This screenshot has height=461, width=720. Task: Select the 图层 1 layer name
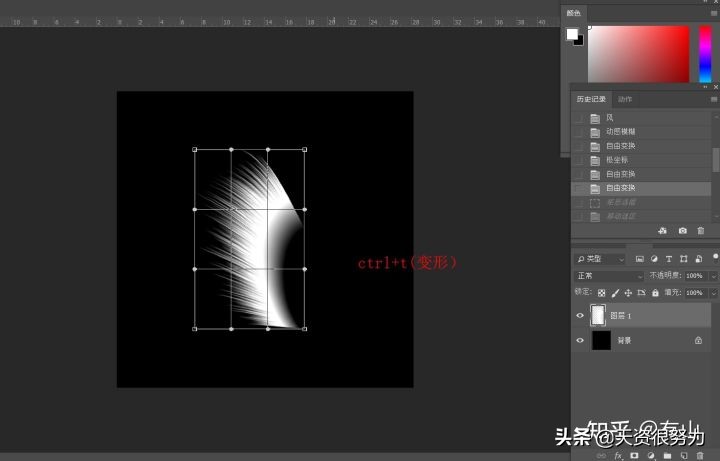point(621,316)
